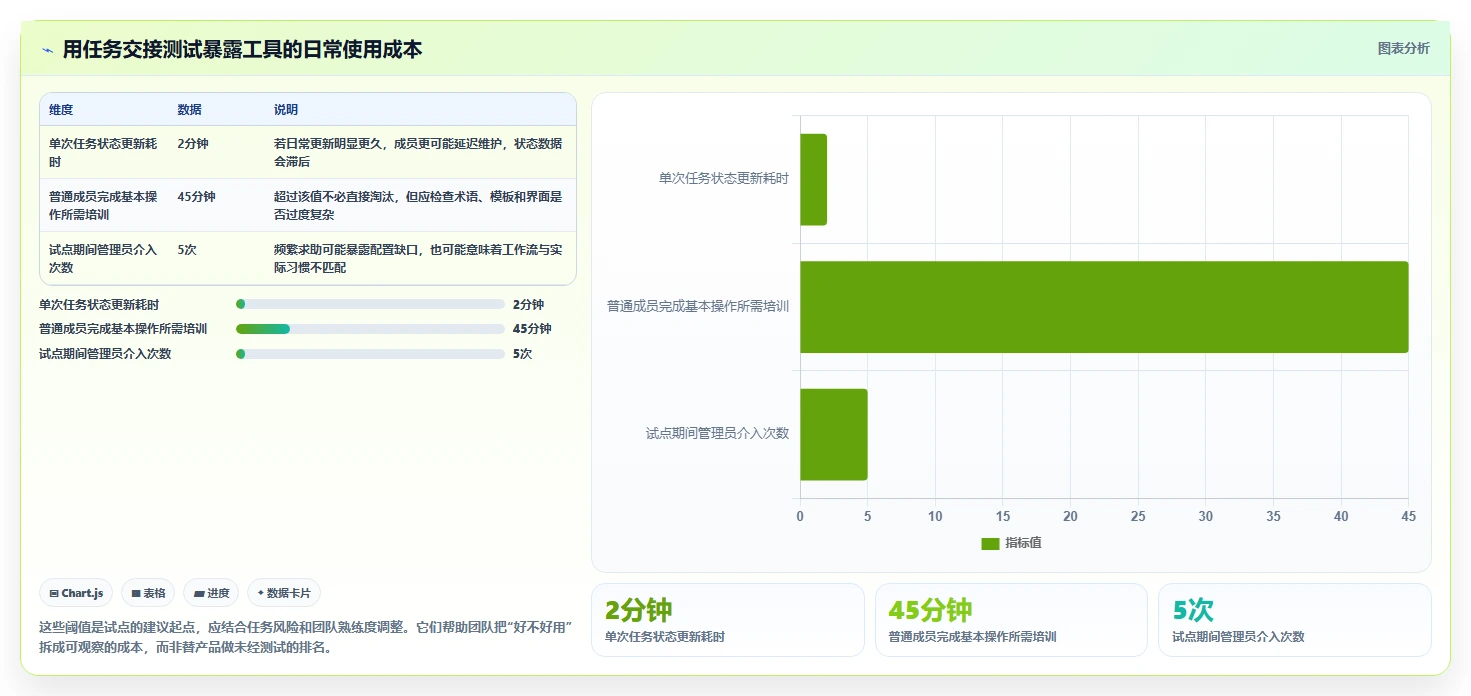Image resolution: width=1471 pixels, height=696 pixels.
Task: Click chart axis label 普通成员完成基本操作所需培训
Action: coord(698,307)
